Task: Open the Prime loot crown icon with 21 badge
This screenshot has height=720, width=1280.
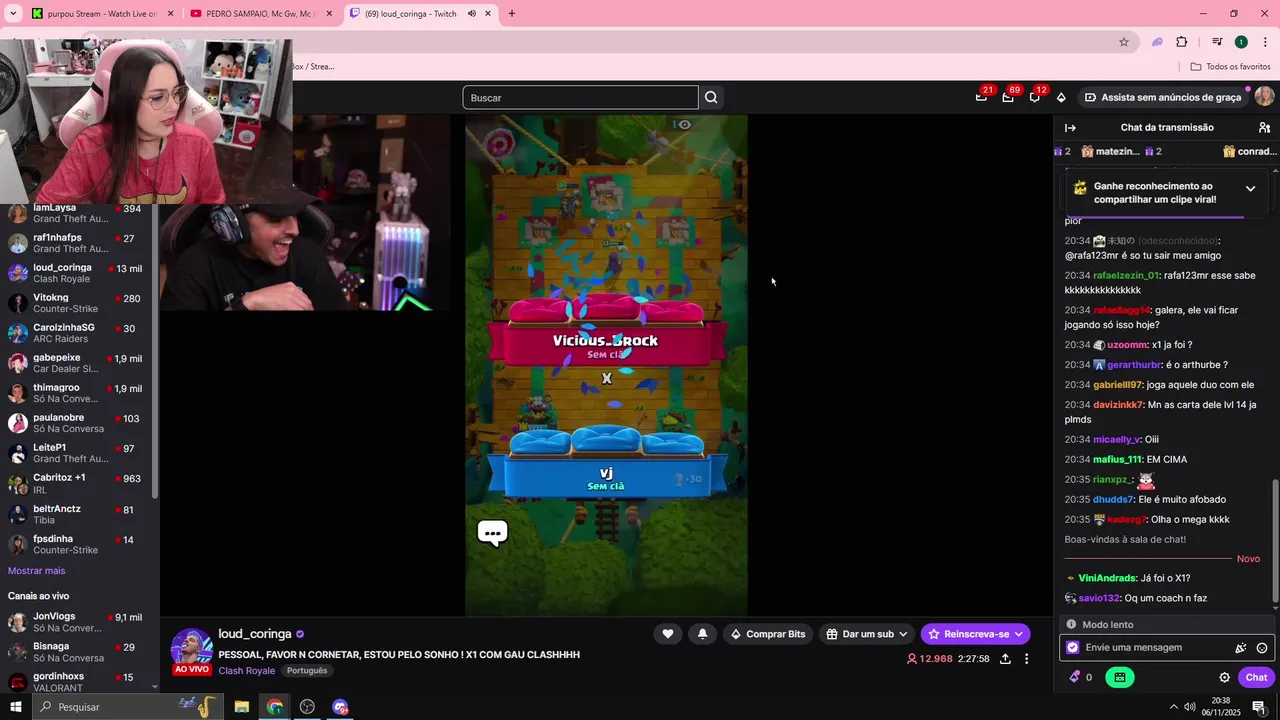Action: tap(981, 97)
